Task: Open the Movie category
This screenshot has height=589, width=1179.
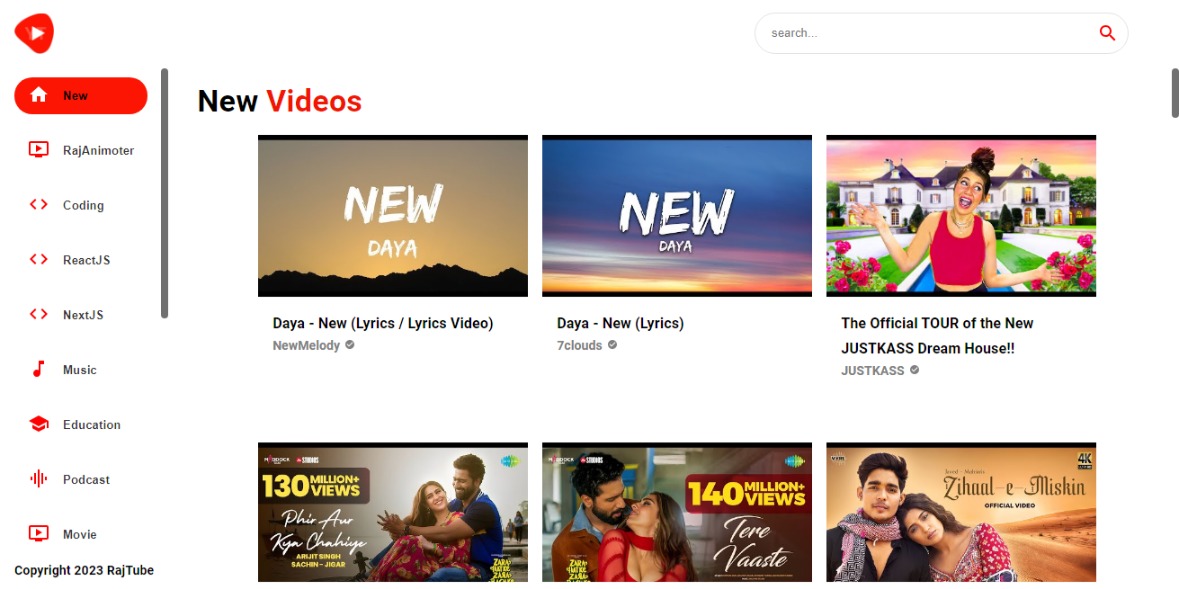Action: point(79,534)
